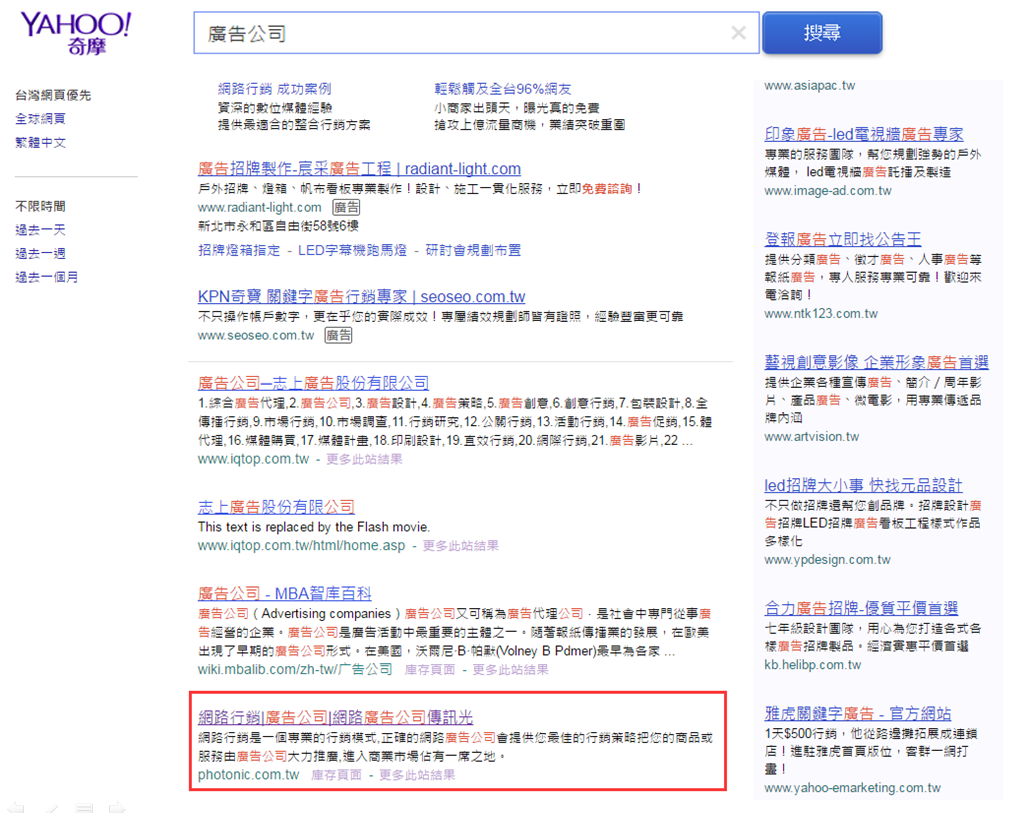Limit results to 過去一週
This screenshot has height=813, width=1015.
[40, 254]
